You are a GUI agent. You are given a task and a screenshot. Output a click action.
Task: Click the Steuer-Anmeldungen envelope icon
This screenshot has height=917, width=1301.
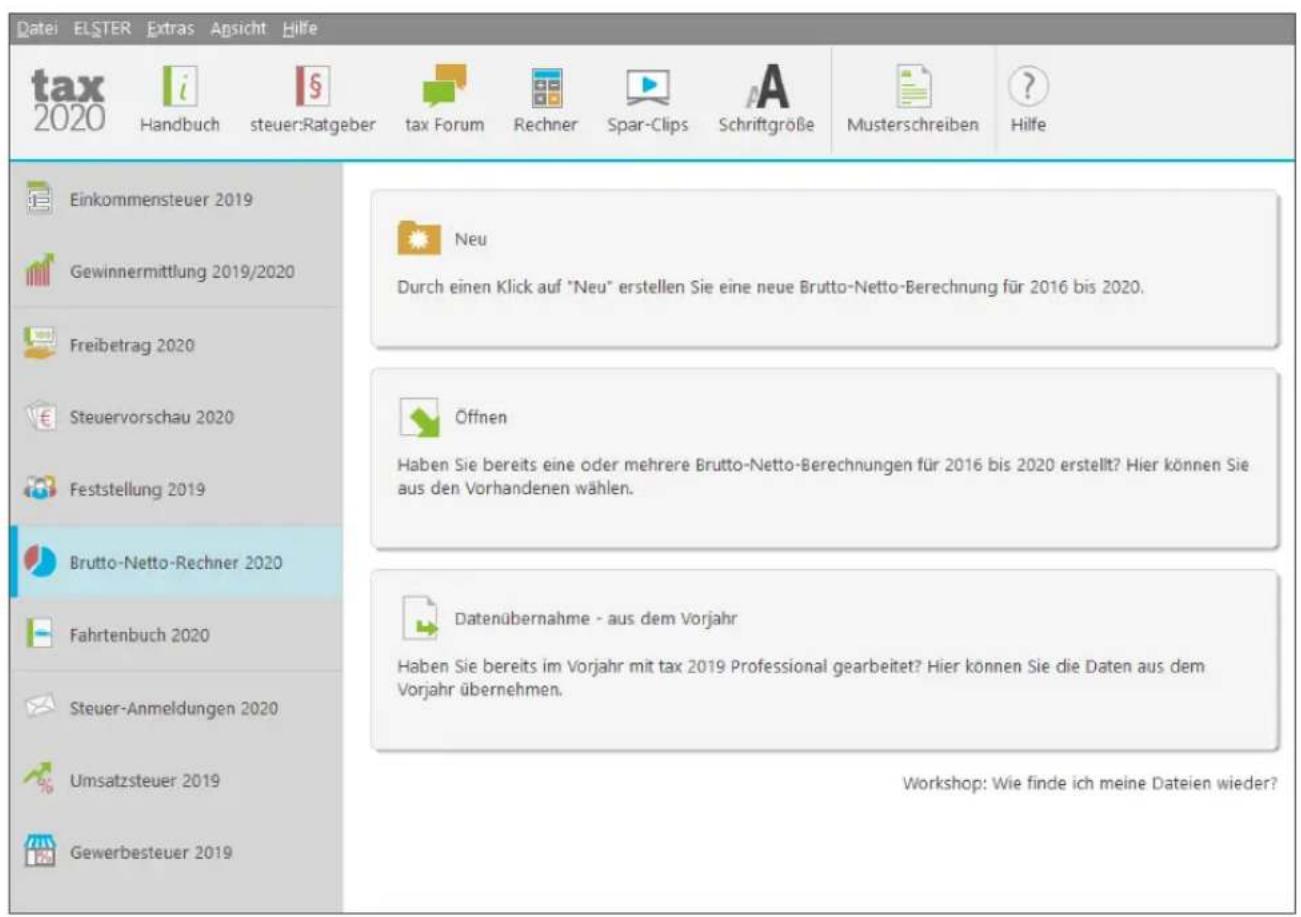[x=38, y=708]
